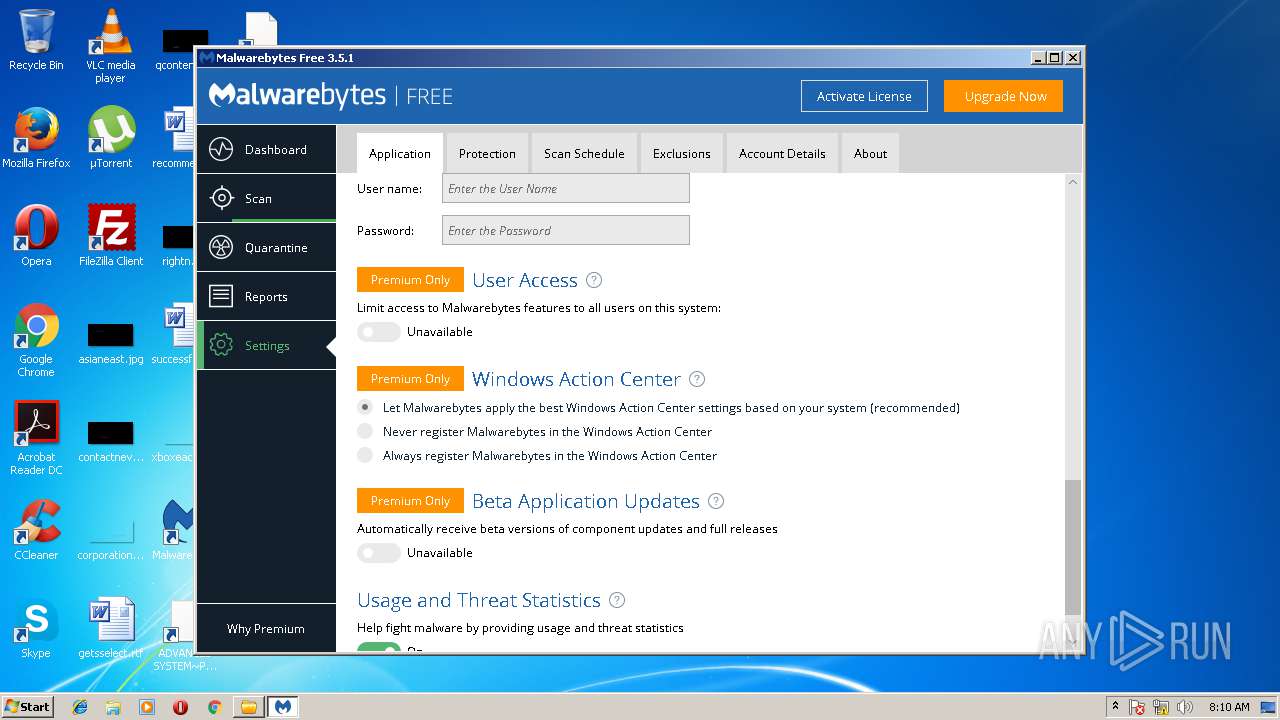Open asianeast.jpg desktop file
This screenshot has width=1280, height=720.
pyautogui.click(x=110, y=343)
